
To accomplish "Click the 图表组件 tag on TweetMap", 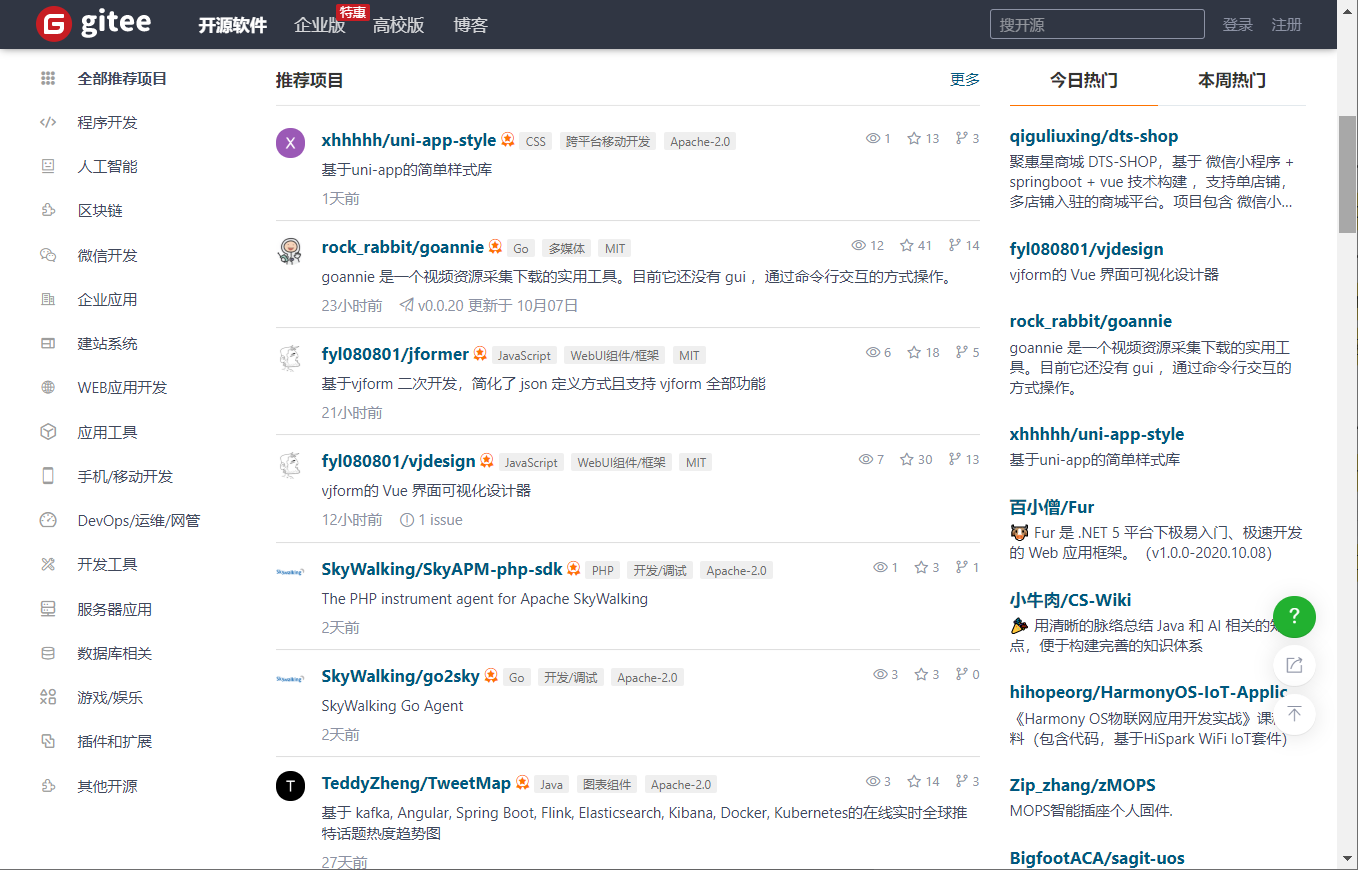I will pos(607,784).
